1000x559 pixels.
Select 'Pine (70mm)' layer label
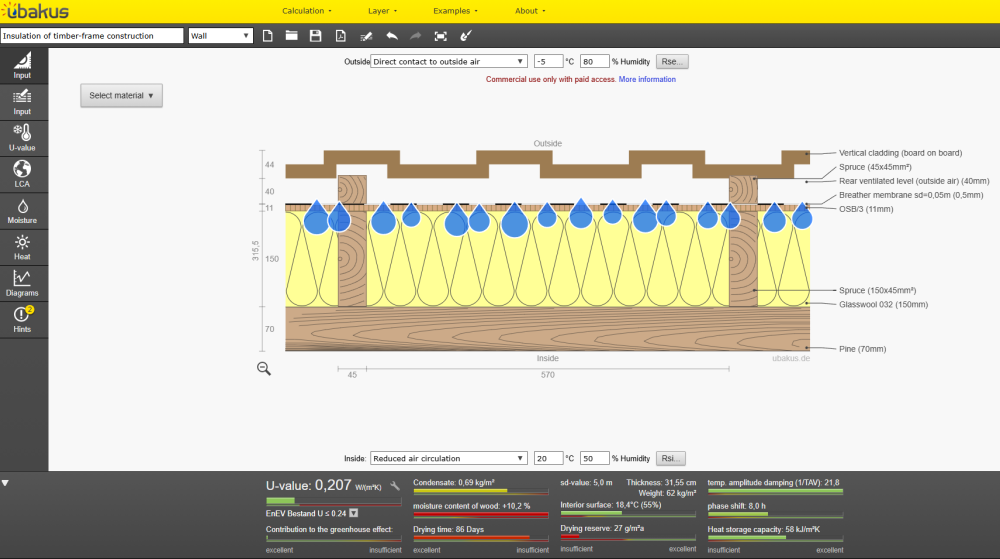pos(862,349)
